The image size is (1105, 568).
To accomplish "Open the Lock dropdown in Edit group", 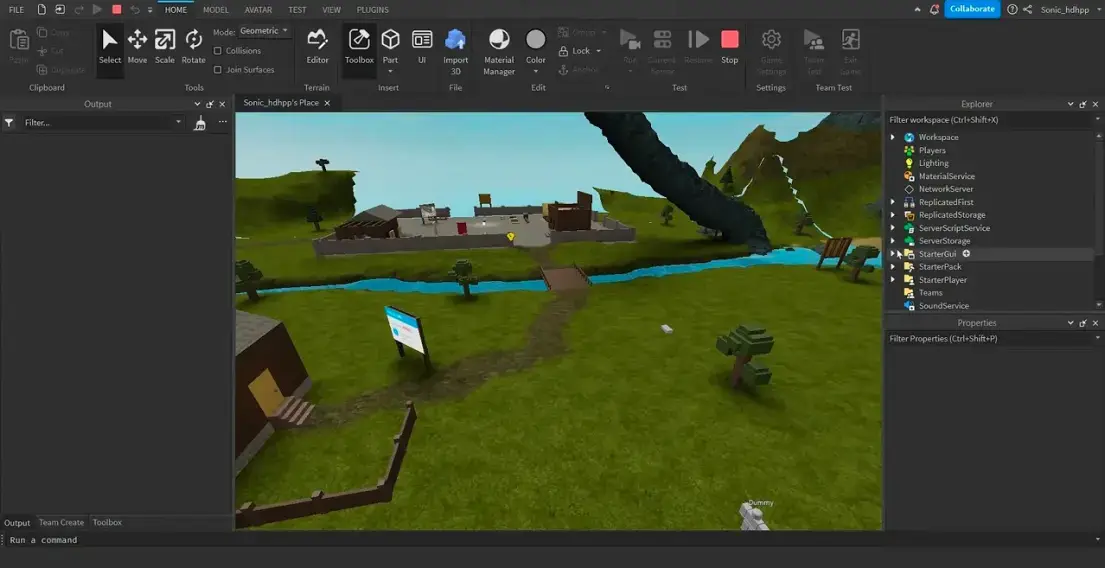I will click(x=586, y=51).
